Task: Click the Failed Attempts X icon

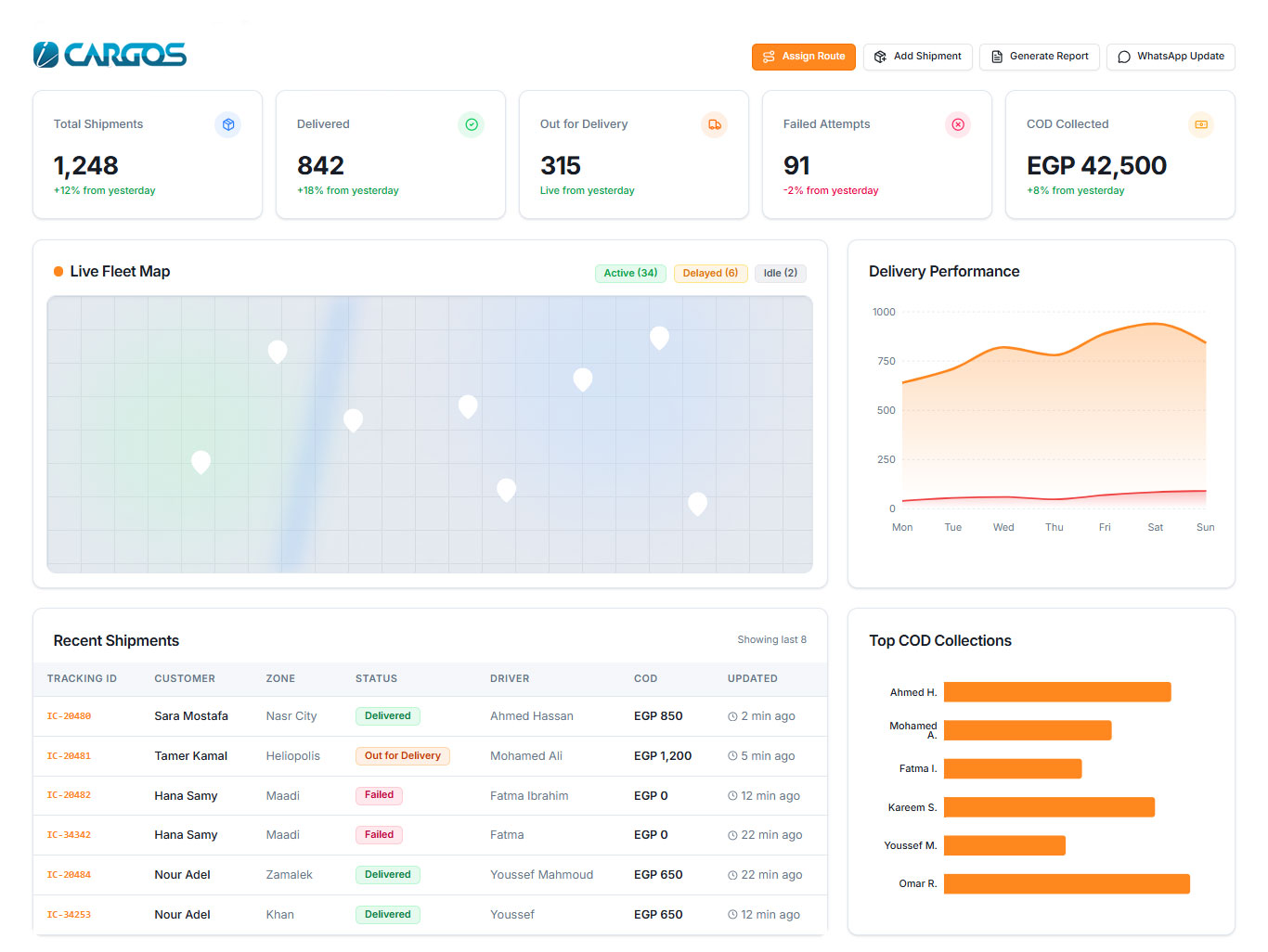Action: click(958, 124)
